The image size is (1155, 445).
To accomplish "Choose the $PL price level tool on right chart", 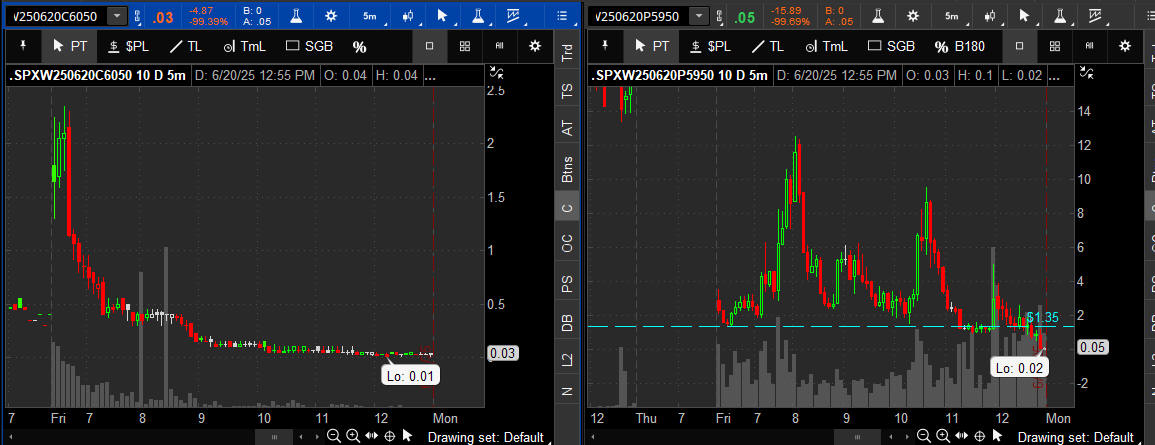I will [x=711, y=46].
